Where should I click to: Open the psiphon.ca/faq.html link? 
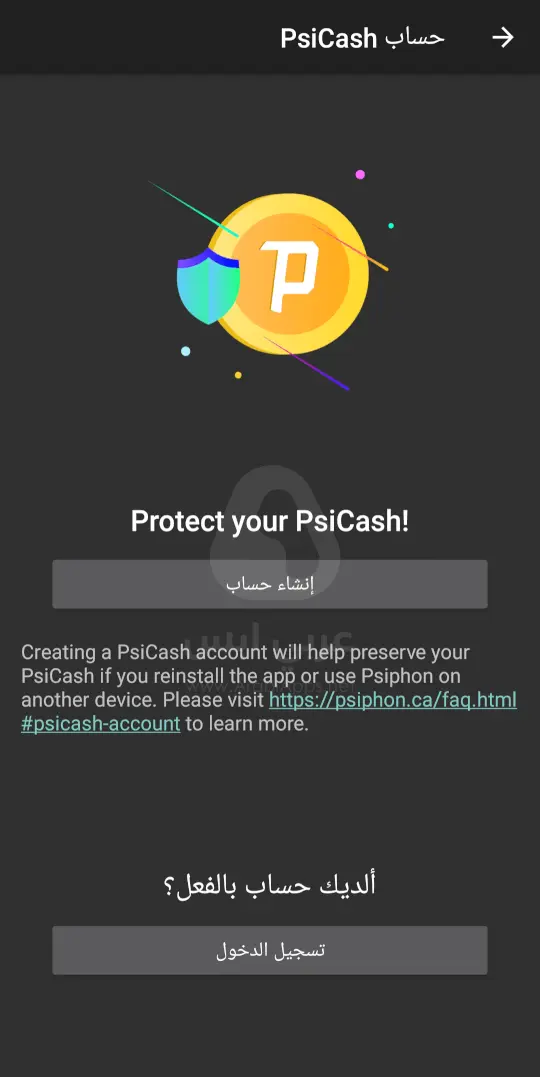coord(393,700)
